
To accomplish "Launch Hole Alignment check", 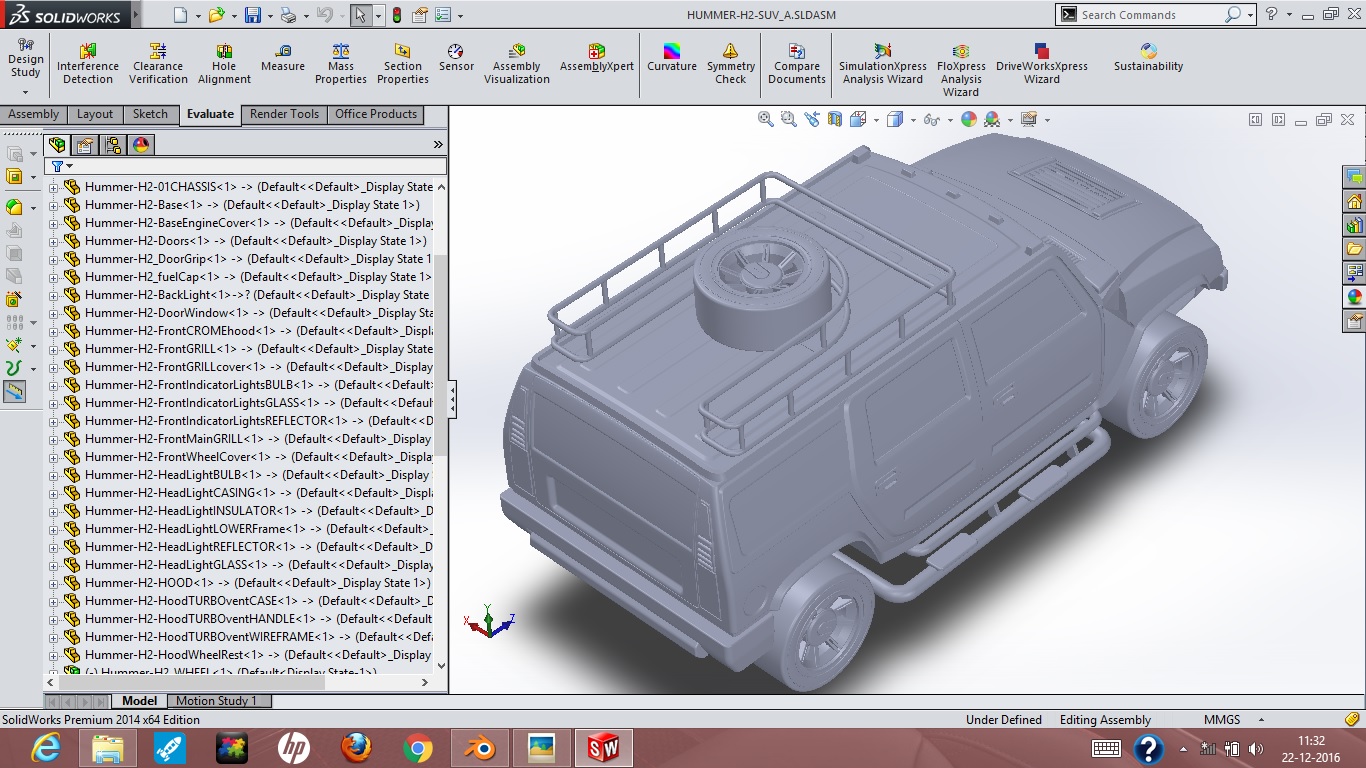I will coord(224,64).
